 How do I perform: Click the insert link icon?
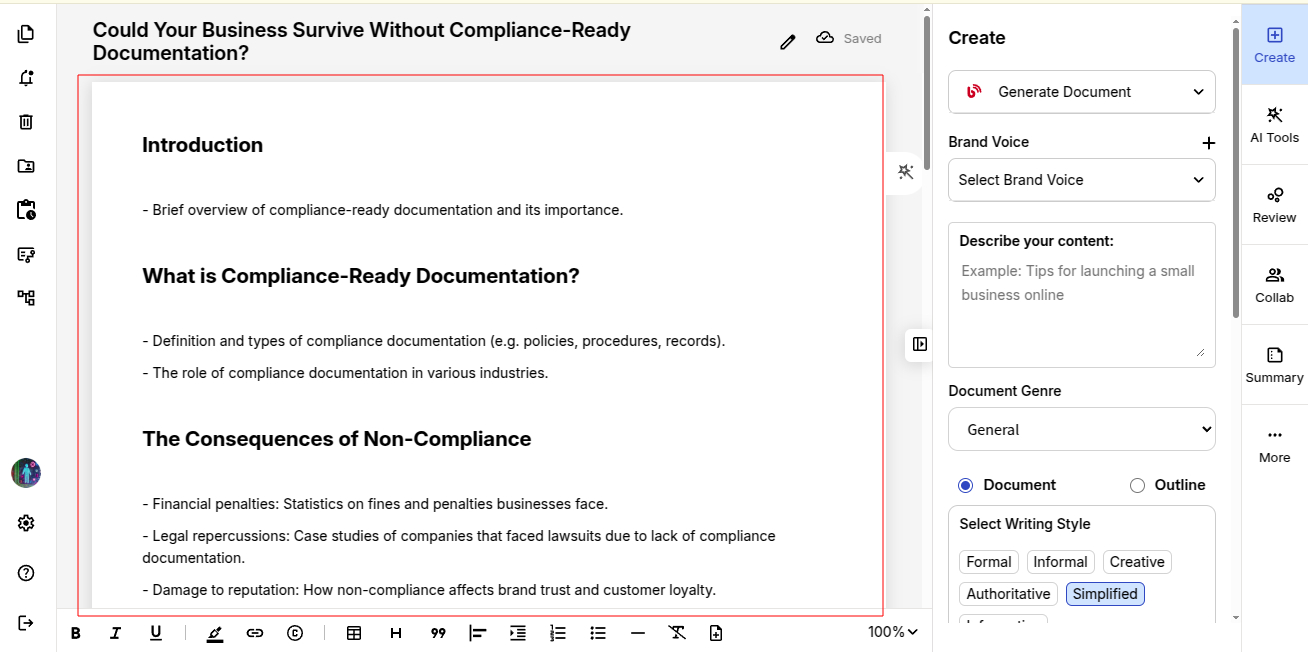coord(255,633)
